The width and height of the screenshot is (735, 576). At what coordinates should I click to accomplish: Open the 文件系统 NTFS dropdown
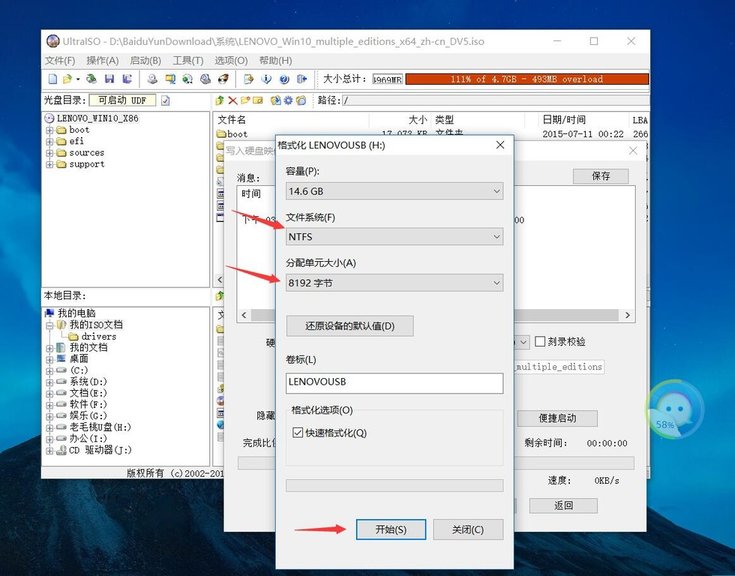pos(394,237)
